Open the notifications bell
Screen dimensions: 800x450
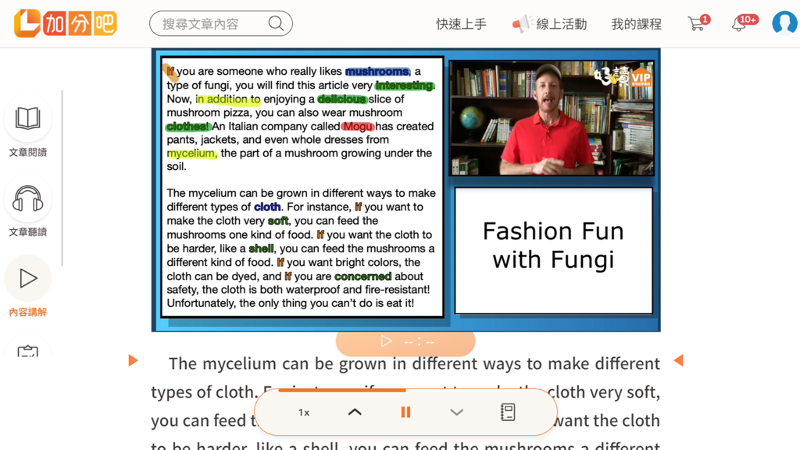739,24
